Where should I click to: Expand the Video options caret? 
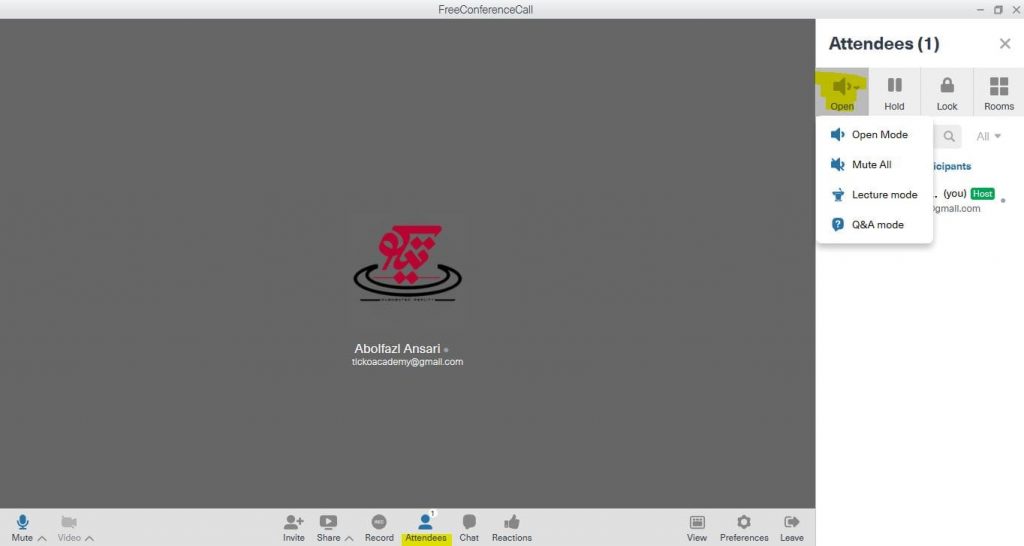[89, 538]
